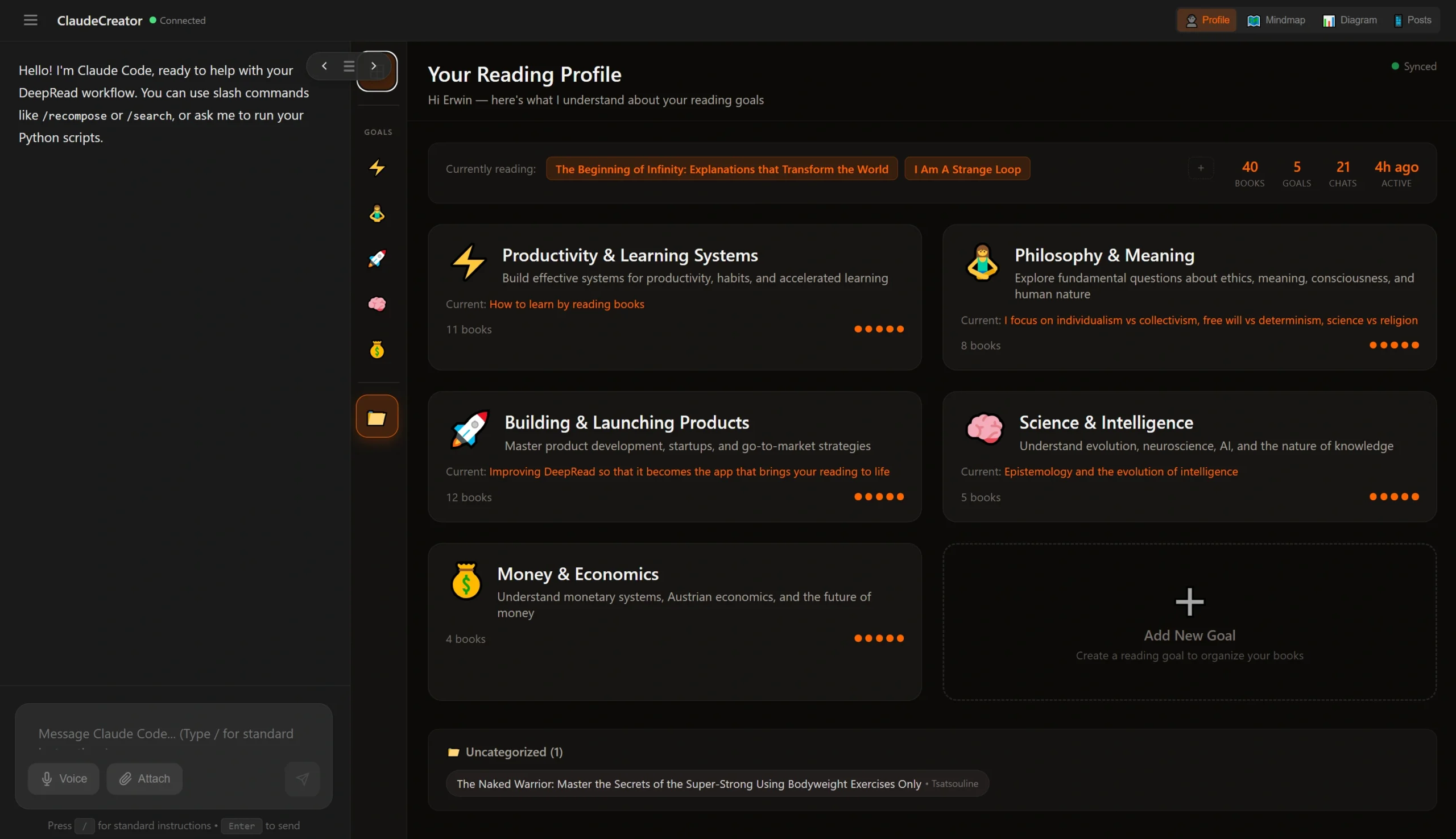Open 'I Am A Strange Loop' book tag
Image resolution: width=1456 pixels, height=839 pixels.
coord(967,169)
